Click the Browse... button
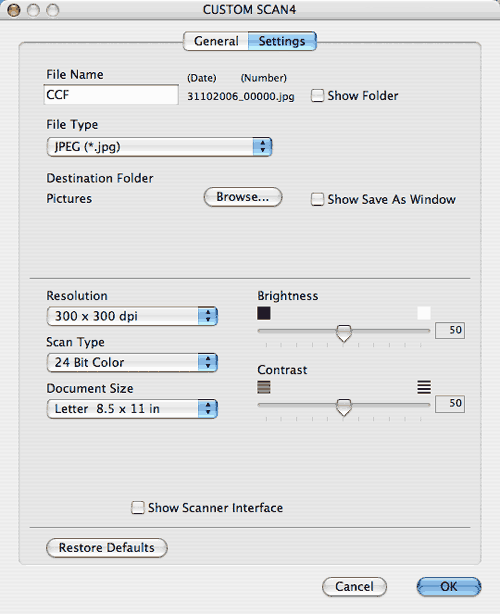The height and width of the screenshot is (614, 500). click(243, 197)
